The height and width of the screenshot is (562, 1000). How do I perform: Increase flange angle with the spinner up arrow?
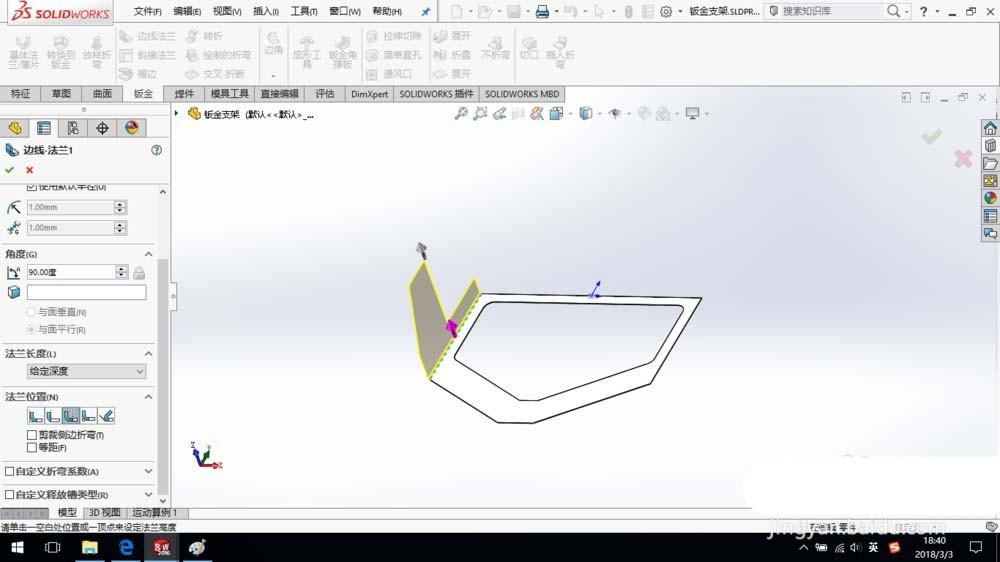121,269
